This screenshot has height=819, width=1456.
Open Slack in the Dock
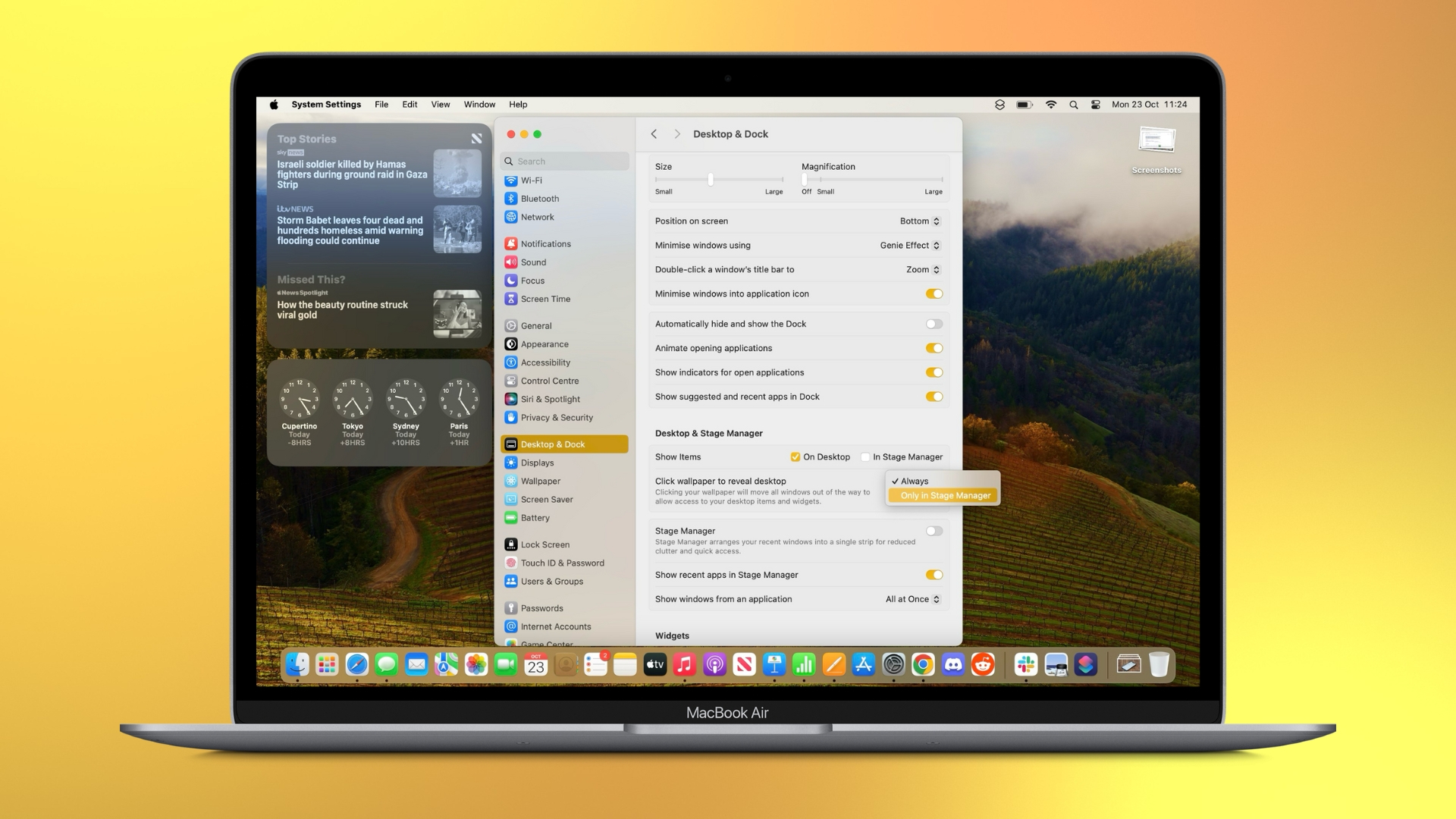(1026, 665)
